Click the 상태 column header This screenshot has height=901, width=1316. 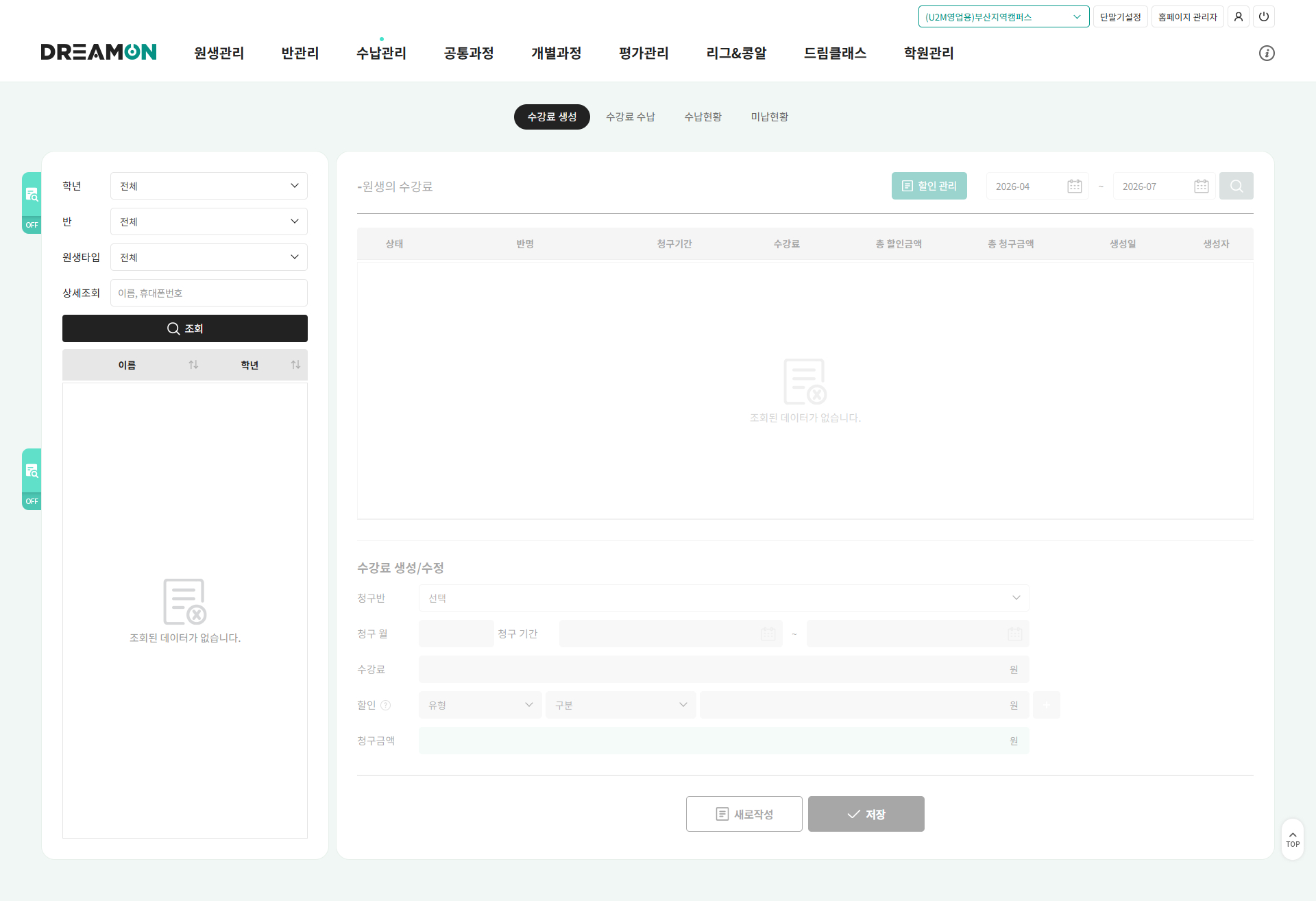pyautogui.click(x=394, y=243)
